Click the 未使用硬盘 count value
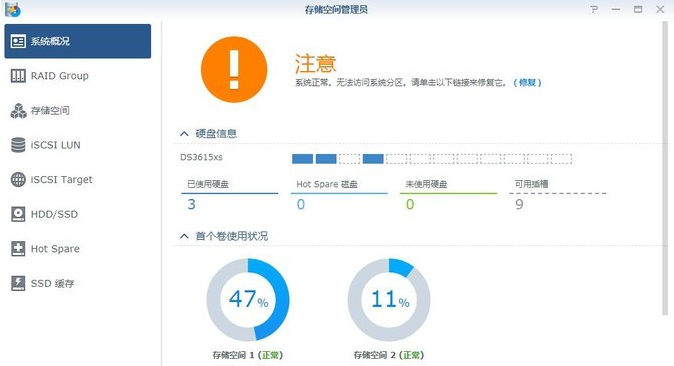 (410, 204)
